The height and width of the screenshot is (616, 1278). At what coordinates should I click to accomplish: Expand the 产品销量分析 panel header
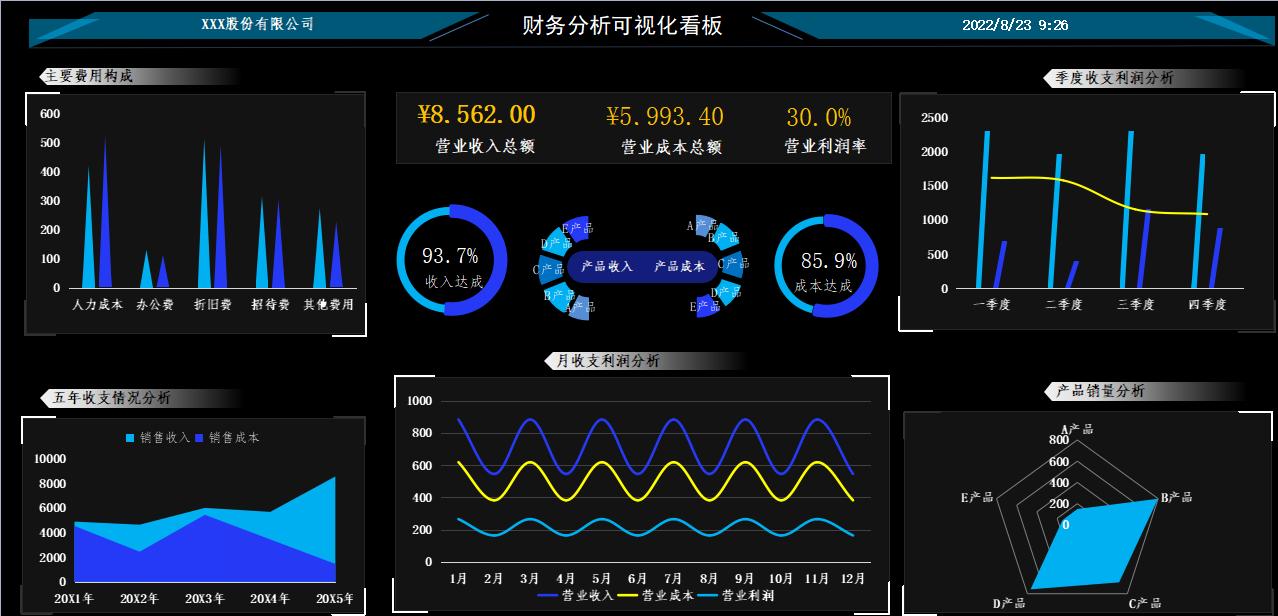tap(1100, 391)
